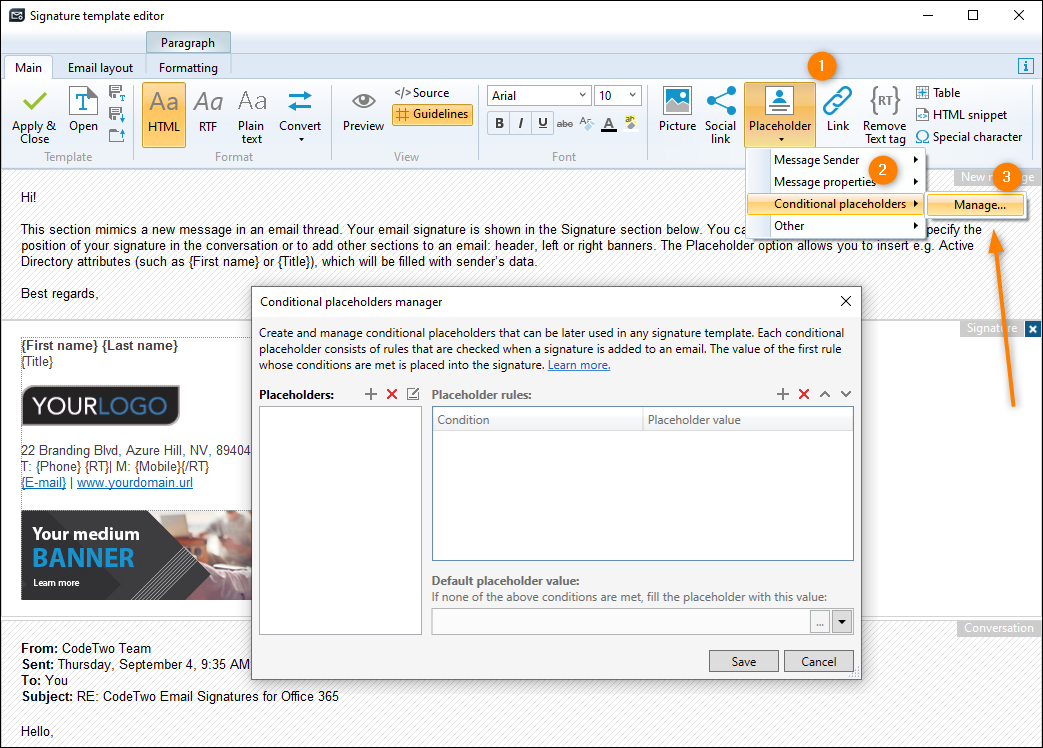The height and width of the screenshot is (748, 1043).
Task: Click the Condition column header
Action: 537,420
